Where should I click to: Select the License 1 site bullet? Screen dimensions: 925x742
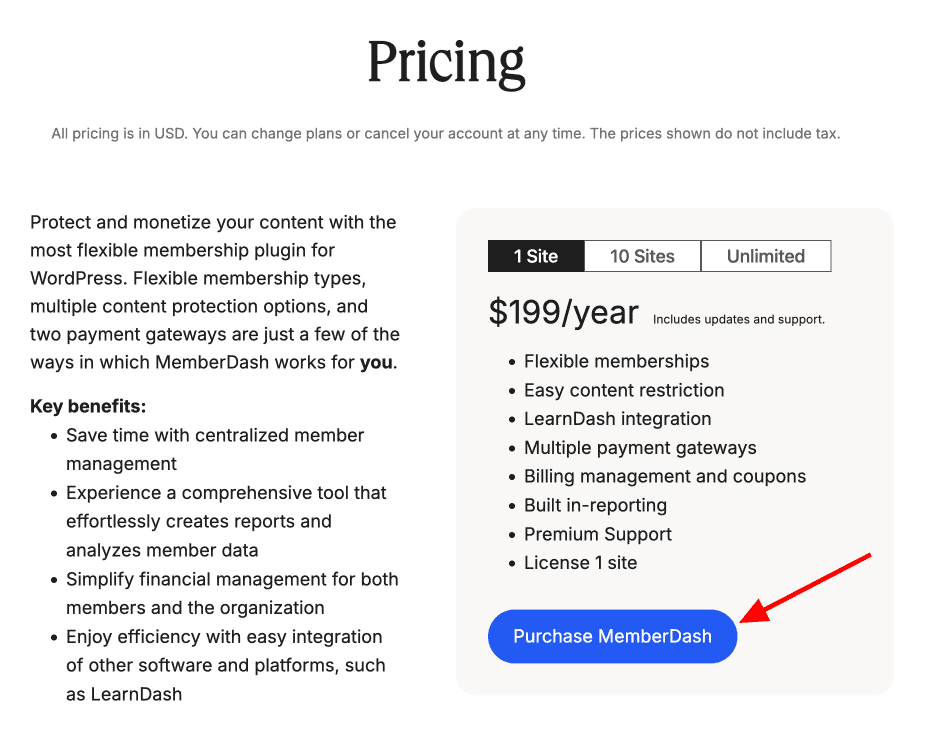coord(580,563)
